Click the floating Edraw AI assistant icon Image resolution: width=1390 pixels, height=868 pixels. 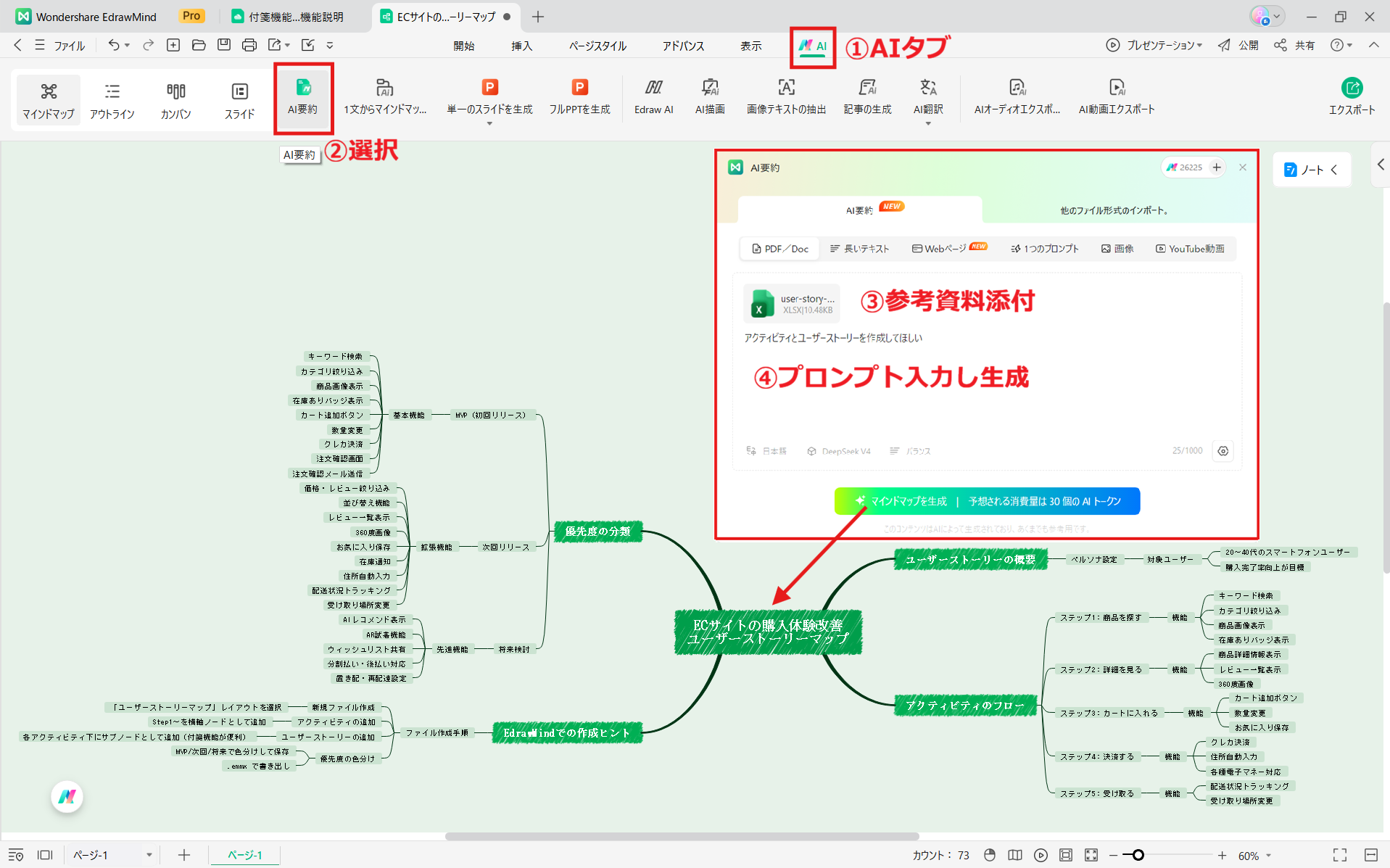pos(67,797)
